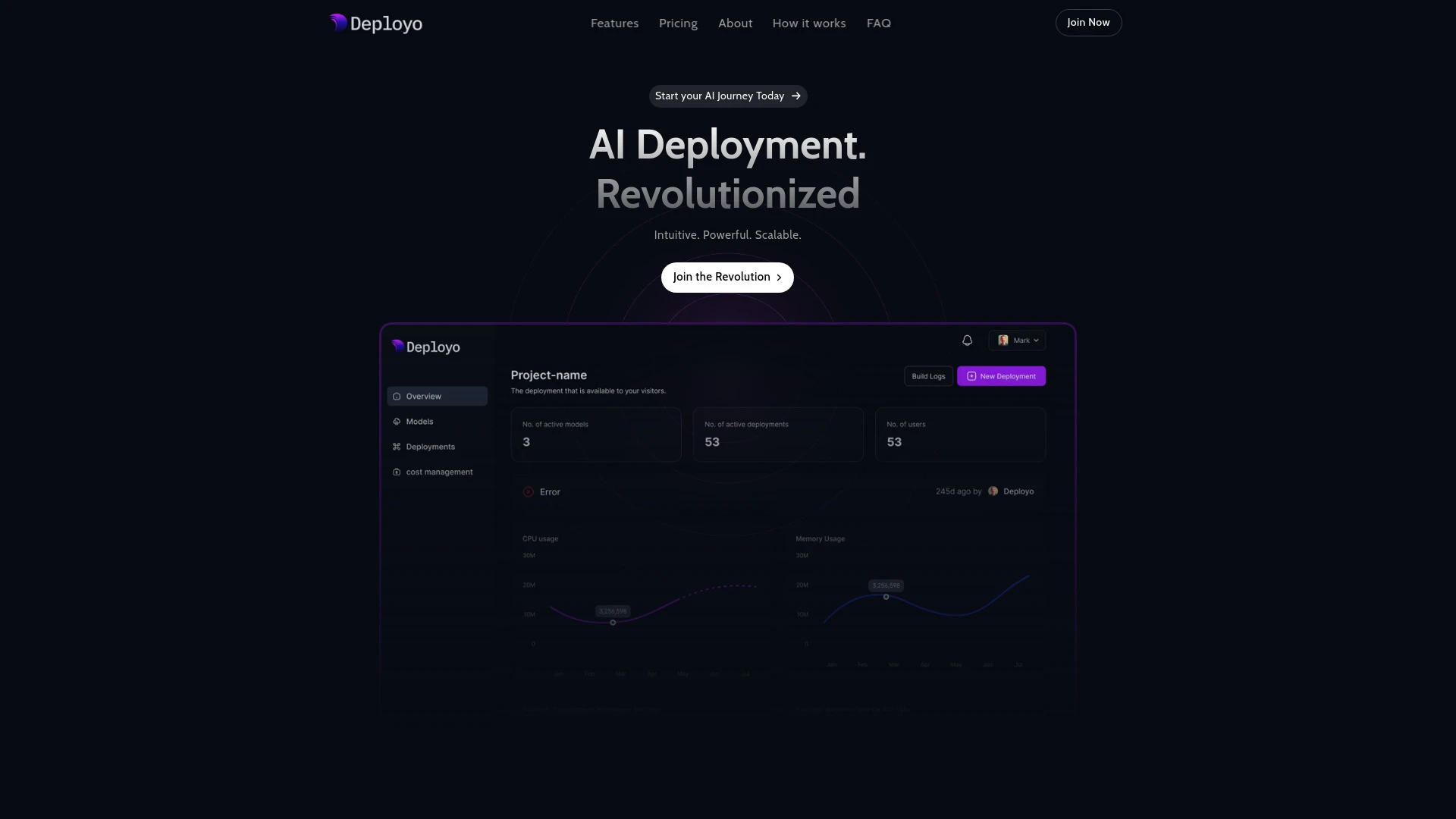Select the Models sidebar icon
This screenshot has width=1456, height=819.
point(397,421)
